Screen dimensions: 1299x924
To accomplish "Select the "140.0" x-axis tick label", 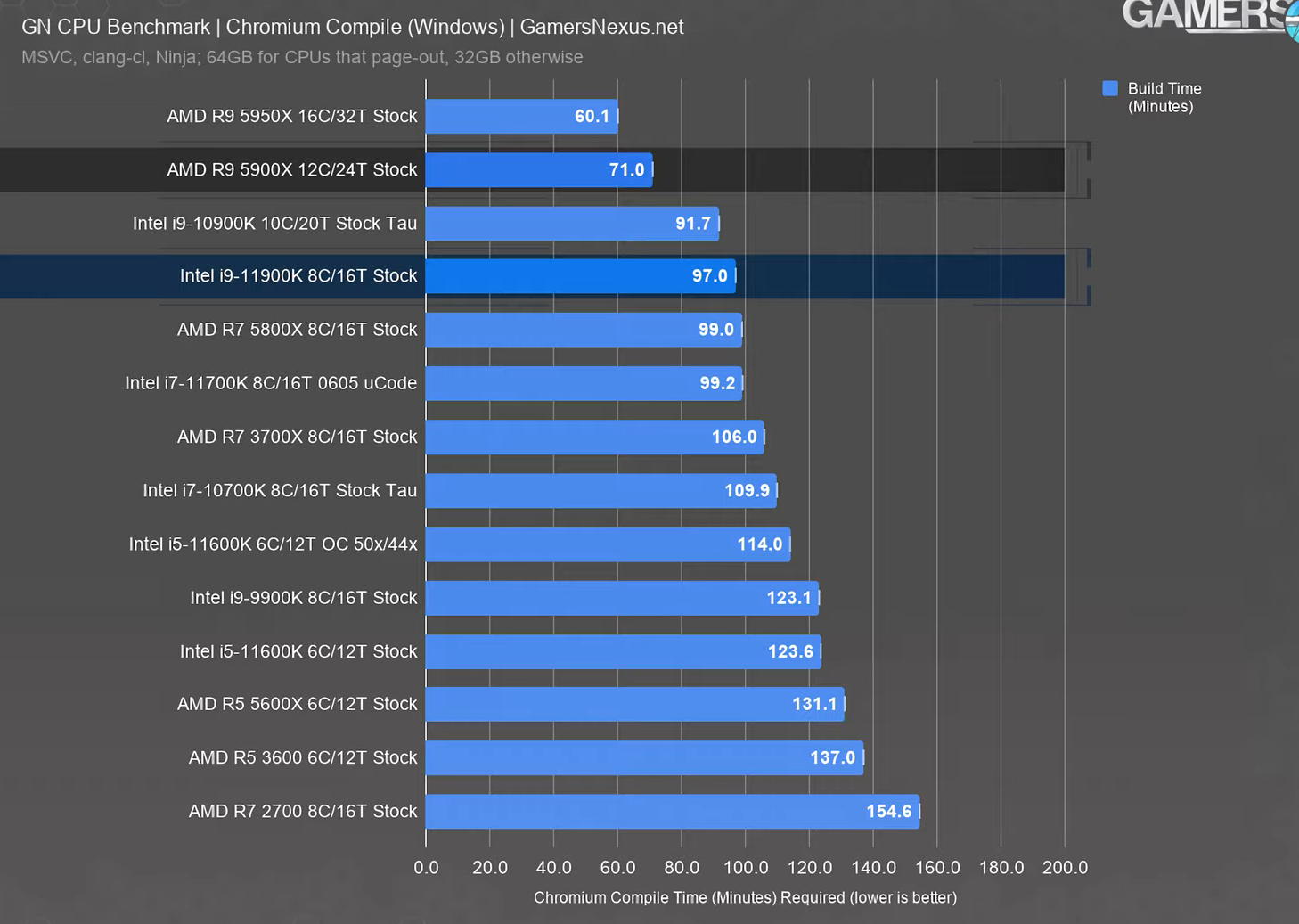I will pos(873,867).
